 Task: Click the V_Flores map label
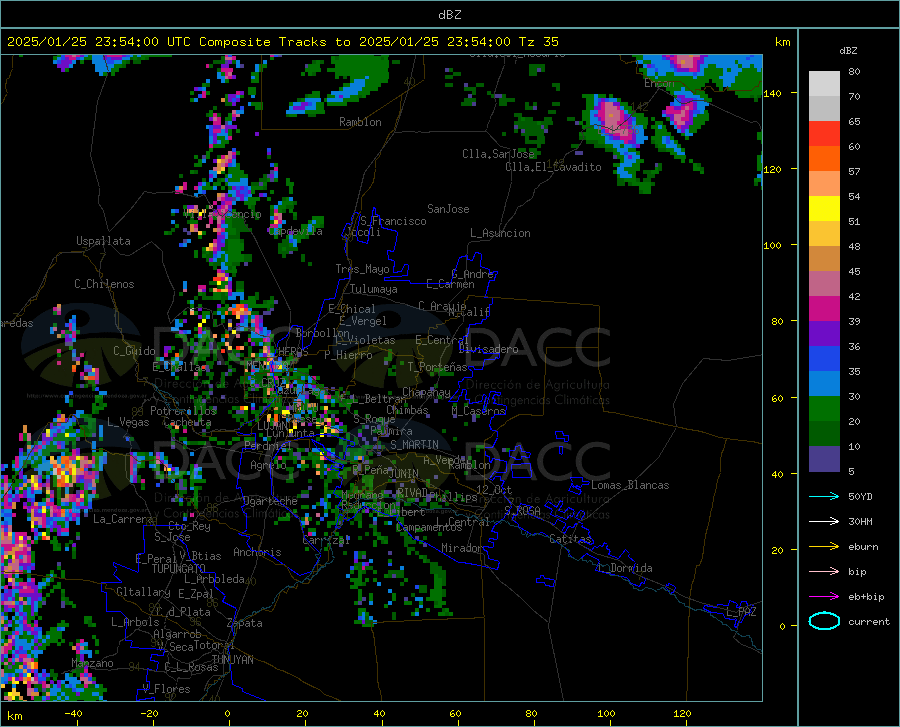[x=166, y=689]
